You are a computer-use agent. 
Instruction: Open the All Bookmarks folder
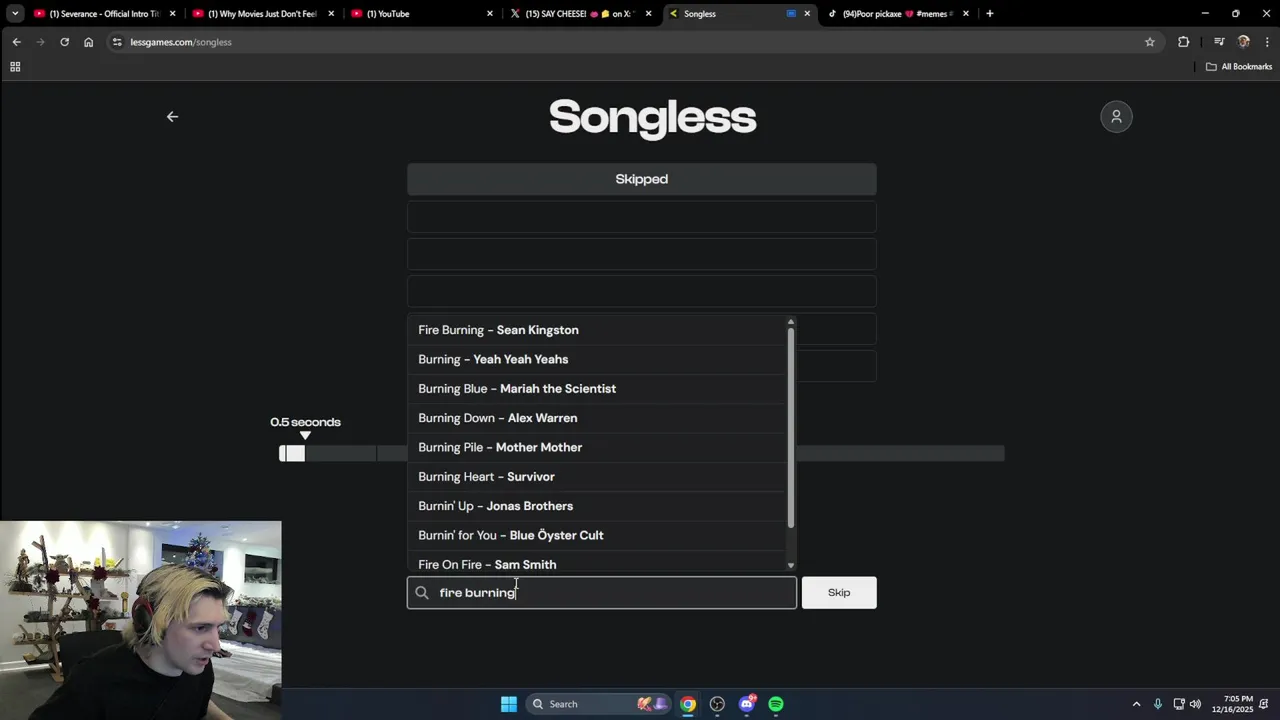(x=1239, y=67)
